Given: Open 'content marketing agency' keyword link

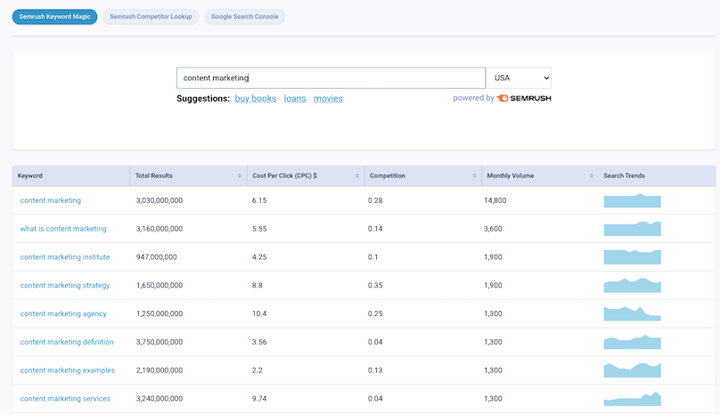Looking at the screenshot, I should pyautogui.click(x=63, y=314).
